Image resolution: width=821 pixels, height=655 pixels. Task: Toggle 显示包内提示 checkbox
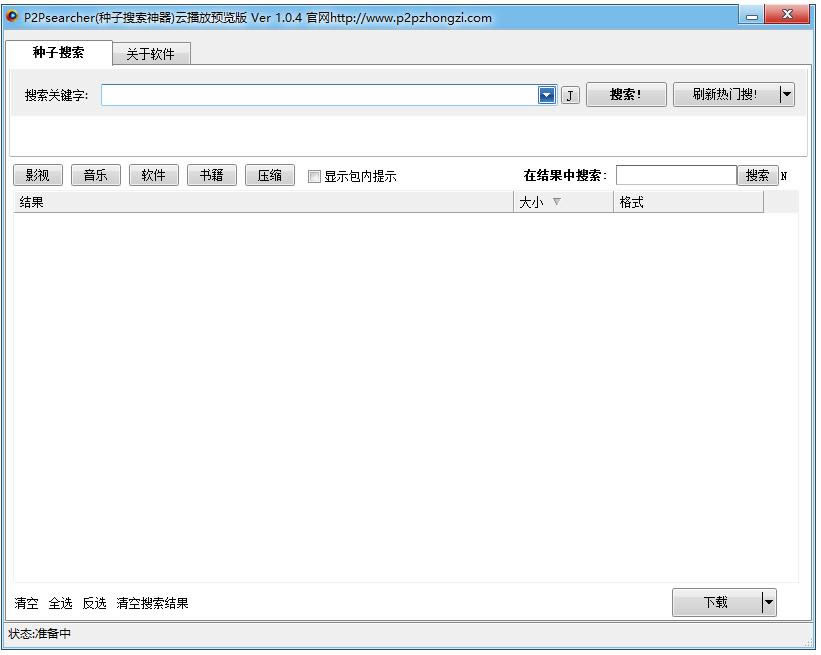click(x=315, y=177)
